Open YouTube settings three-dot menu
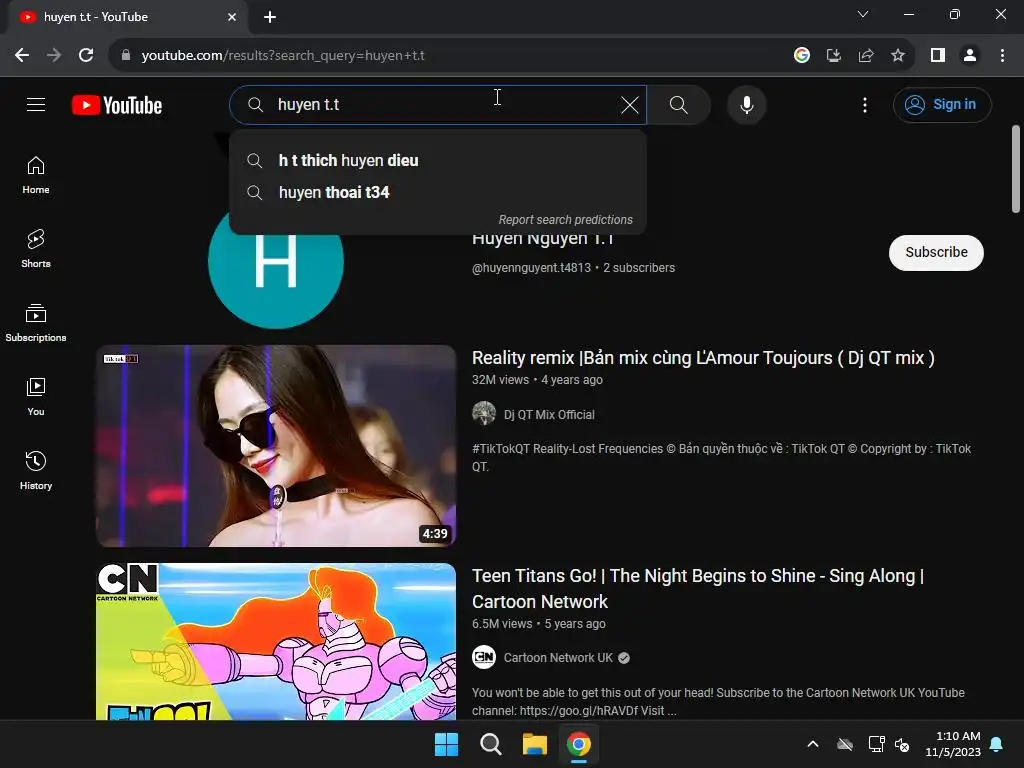Screen dimensions: 1024x768 [865, 105]
